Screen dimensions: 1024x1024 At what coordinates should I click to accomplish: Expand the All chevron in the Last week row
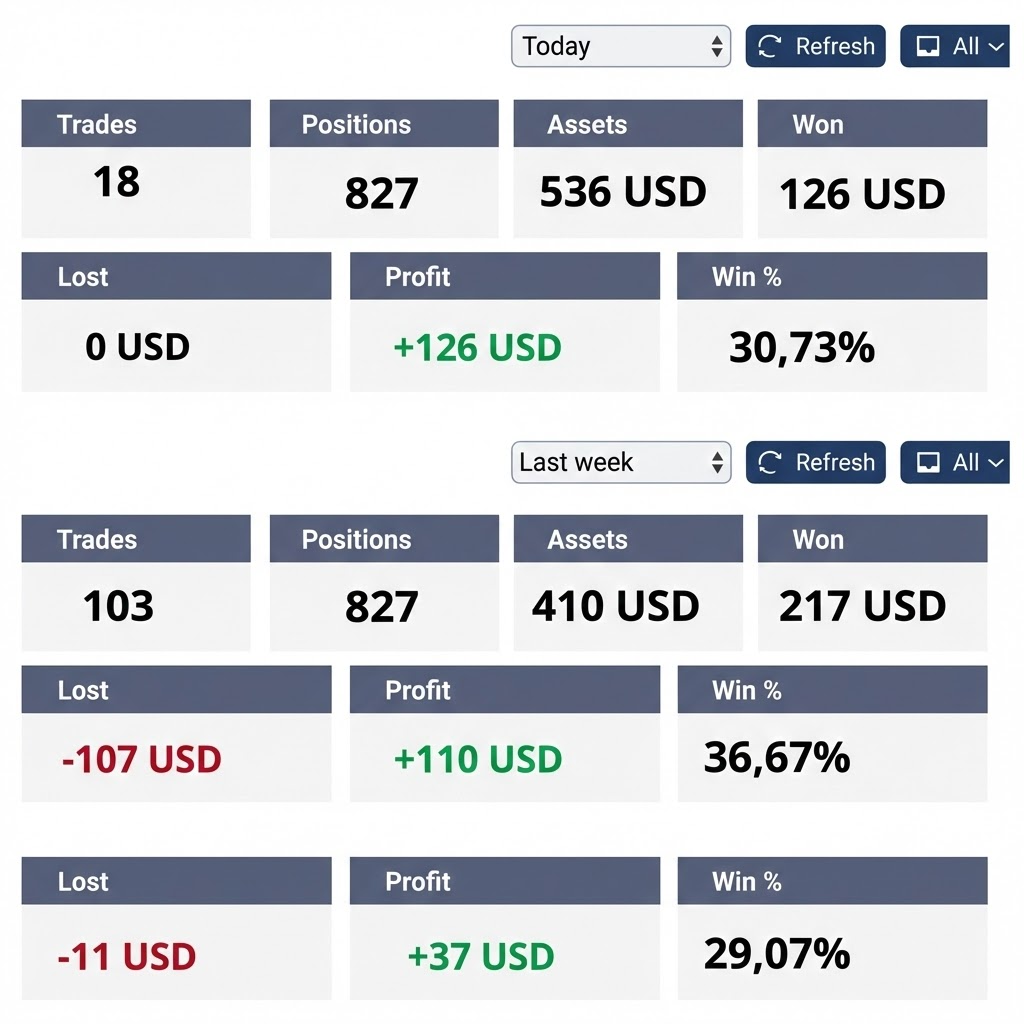(996, 462)
